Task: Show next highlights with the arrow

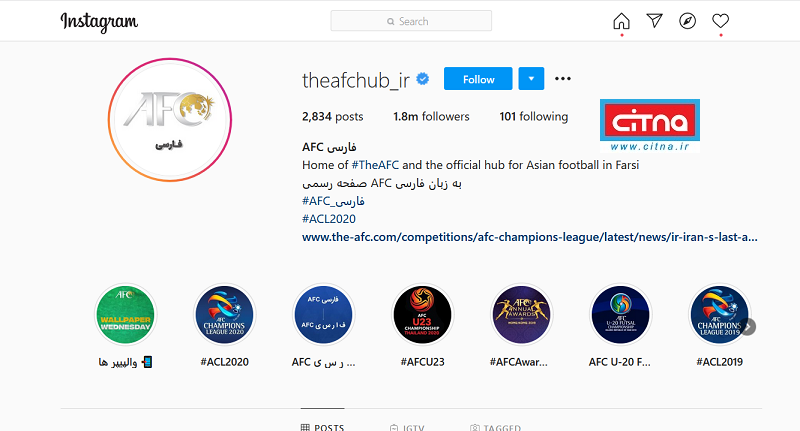Action: (x=748, y=326)
